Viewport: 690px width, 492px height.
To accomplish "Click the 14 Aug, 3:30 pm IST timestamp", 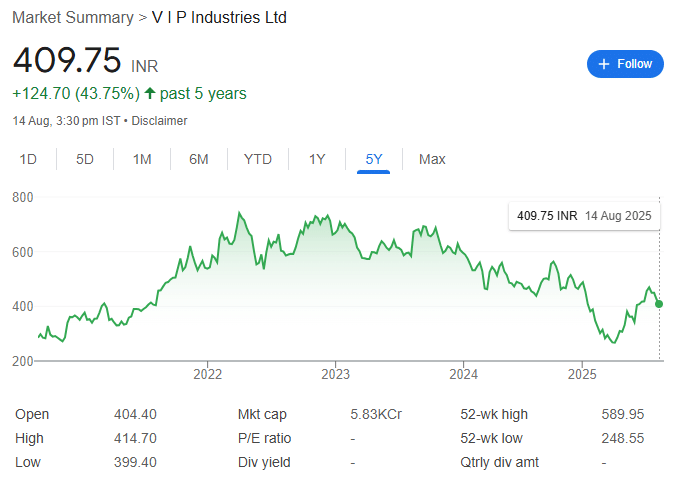I will click(66, 121).
